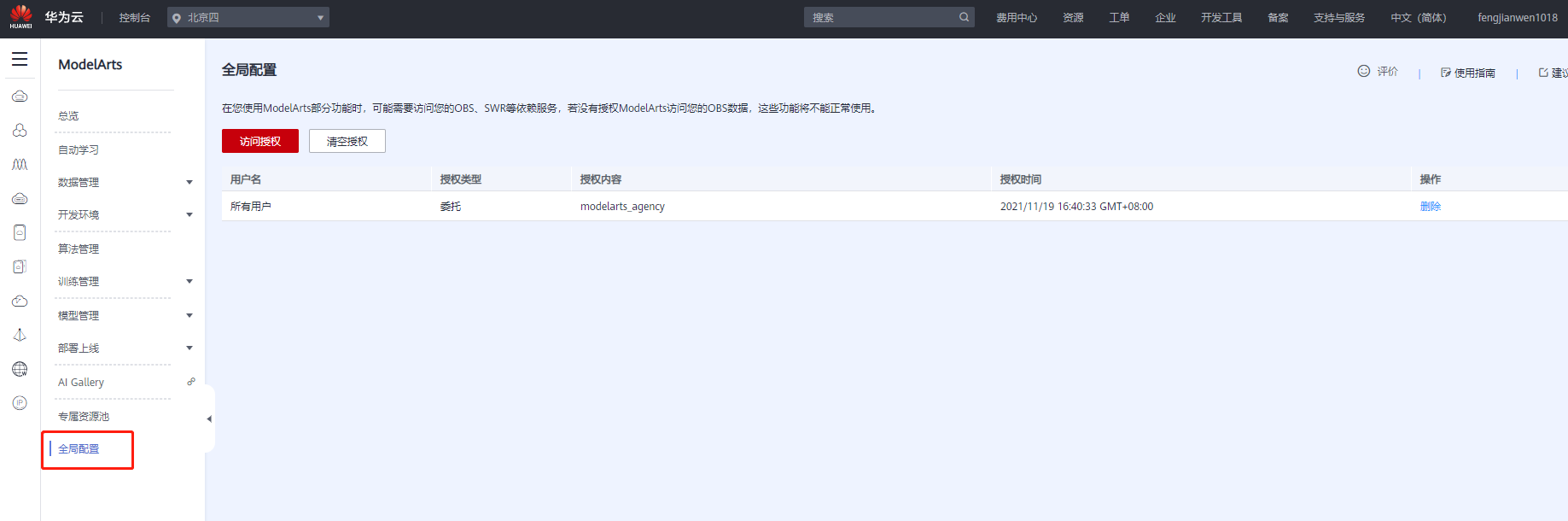Click the Huawei logo icon
The width and height of the screenshot is (1568, 521).
pos(21,16)
